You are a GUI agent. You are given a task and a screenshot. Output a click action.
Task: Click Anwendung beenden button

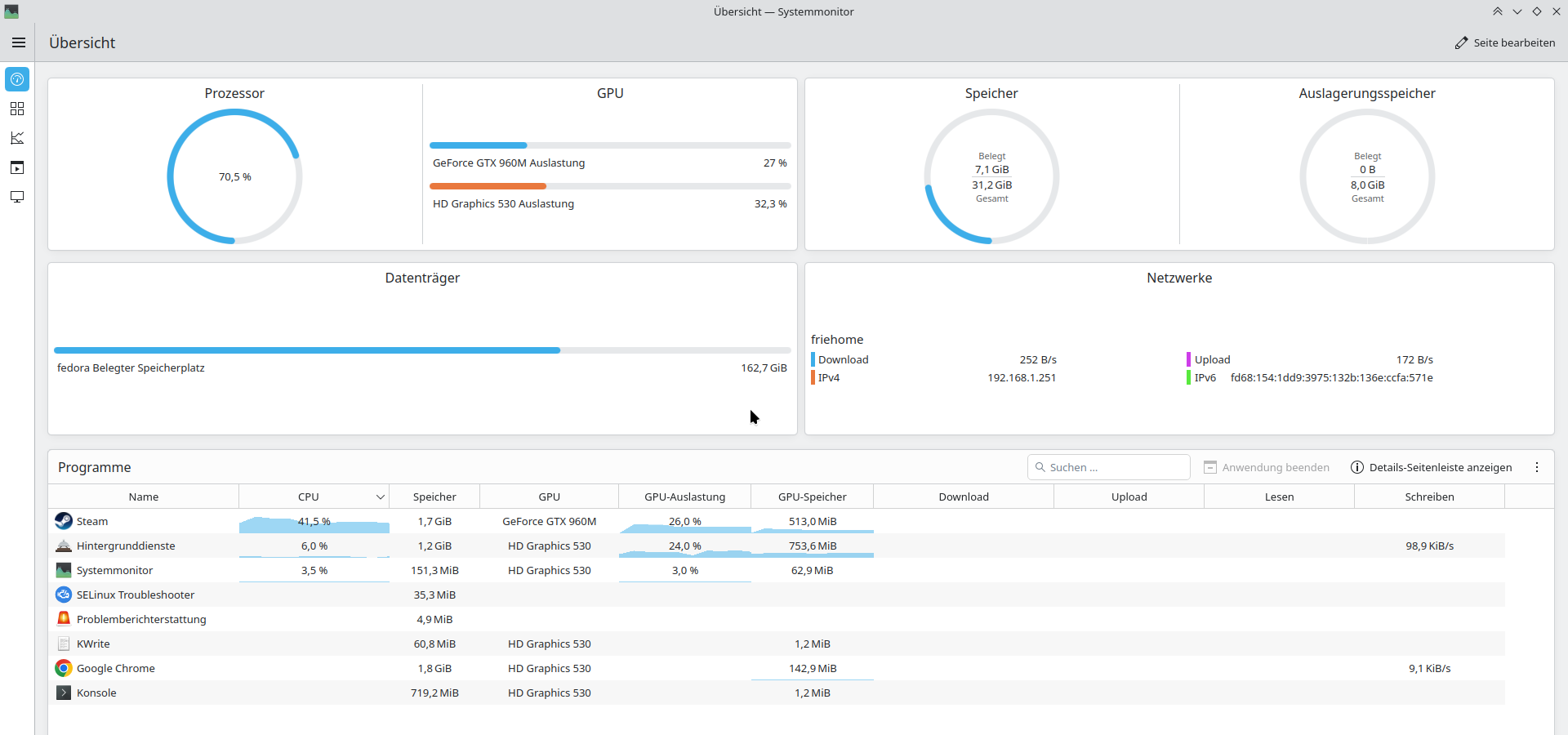[1267, 467]
